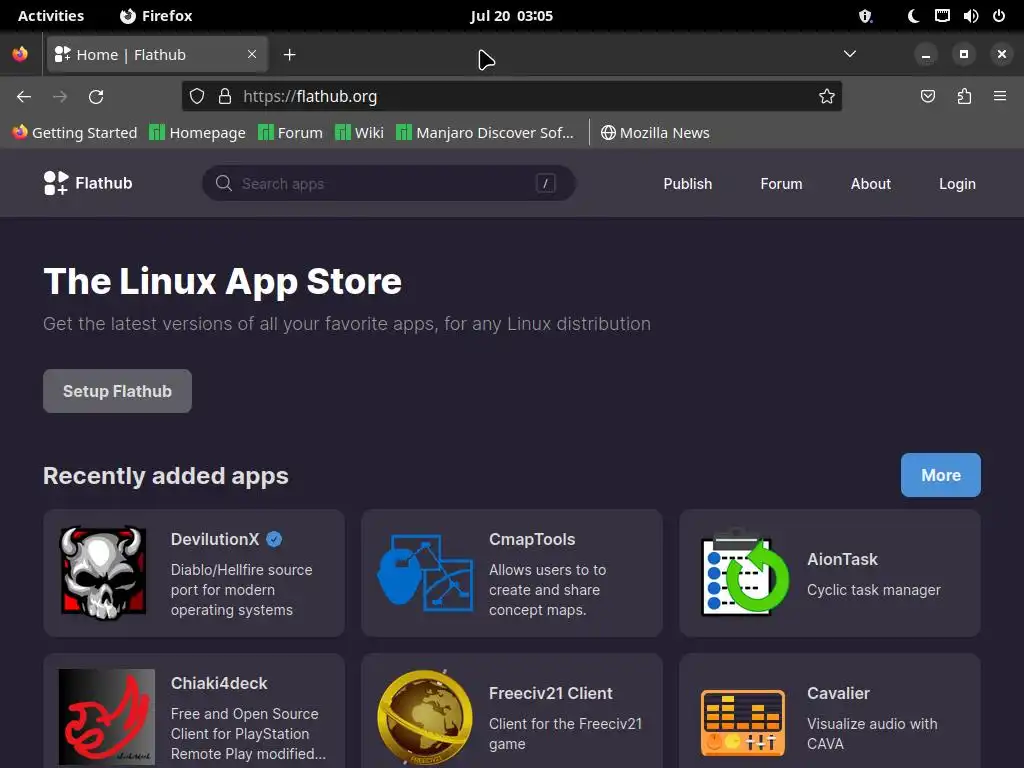
Task: Open a new tab with plus icon
Action: coord(290,55)
